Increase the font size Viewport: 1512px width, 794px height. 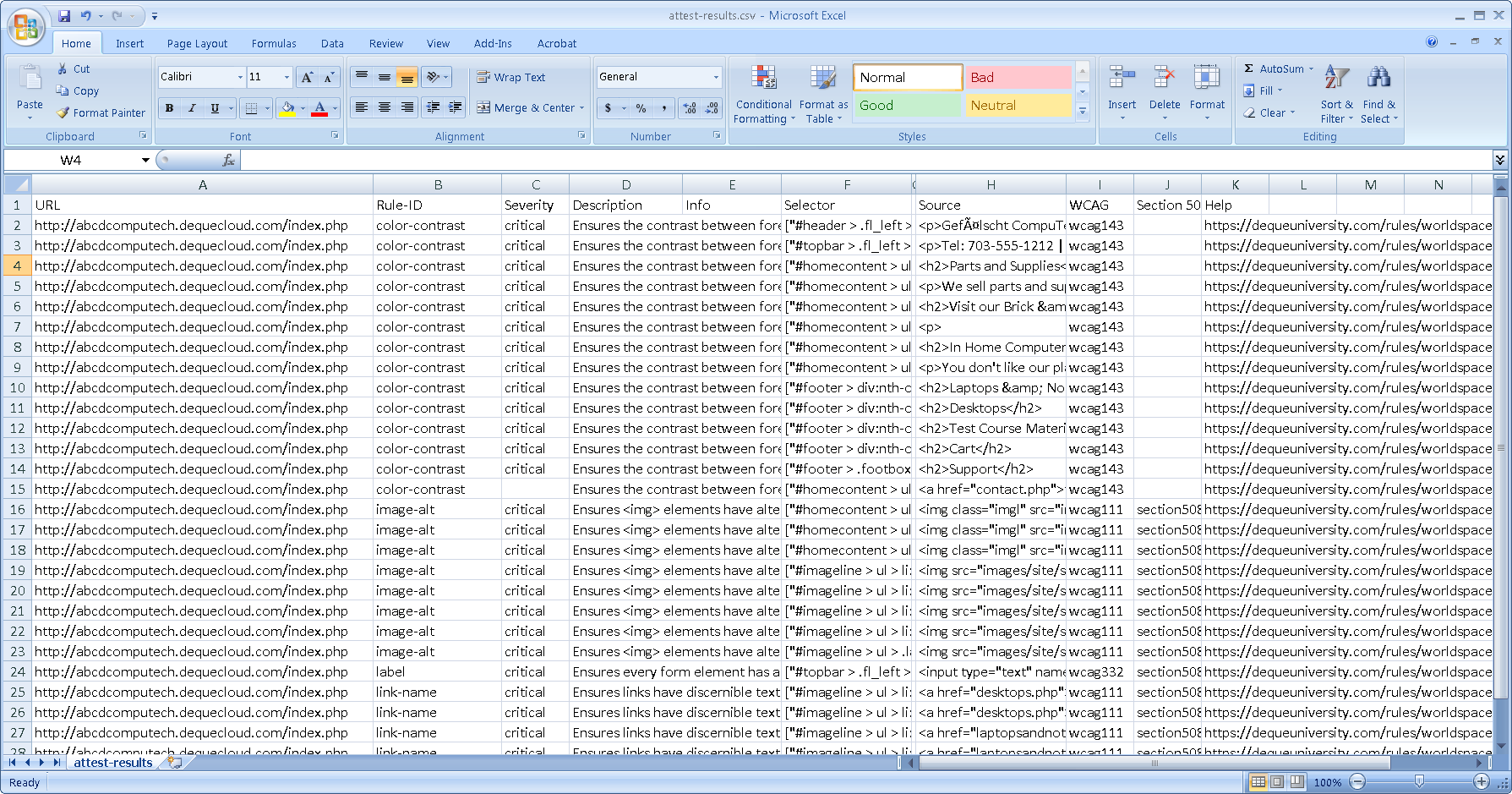point(308,77)
